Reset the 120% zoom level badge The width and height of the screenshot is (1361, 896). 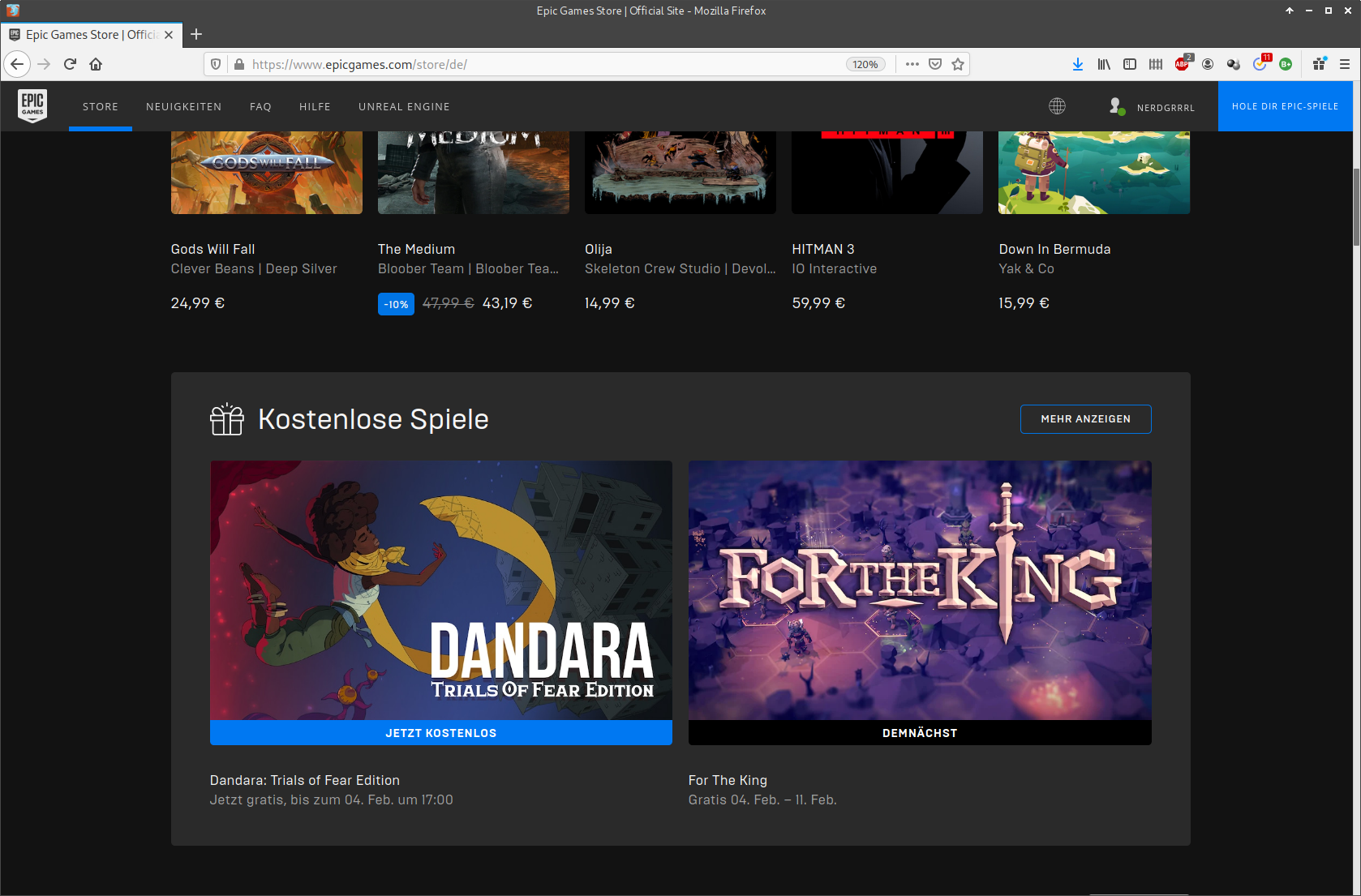(865, 64)
